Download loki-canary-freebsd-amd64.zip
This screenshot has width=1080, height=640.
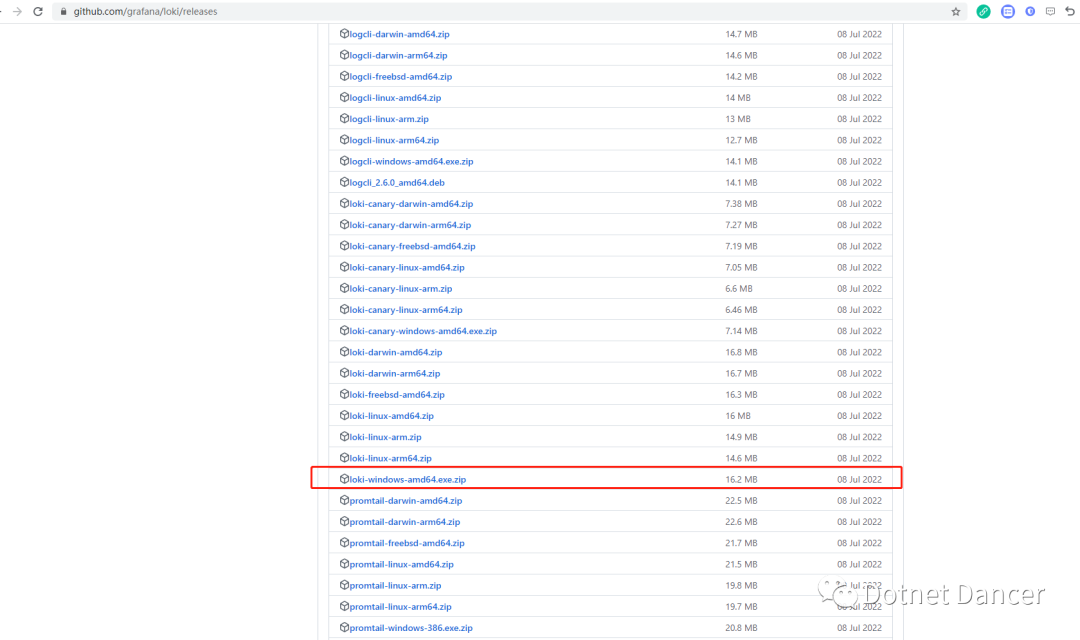click(413, 246)
